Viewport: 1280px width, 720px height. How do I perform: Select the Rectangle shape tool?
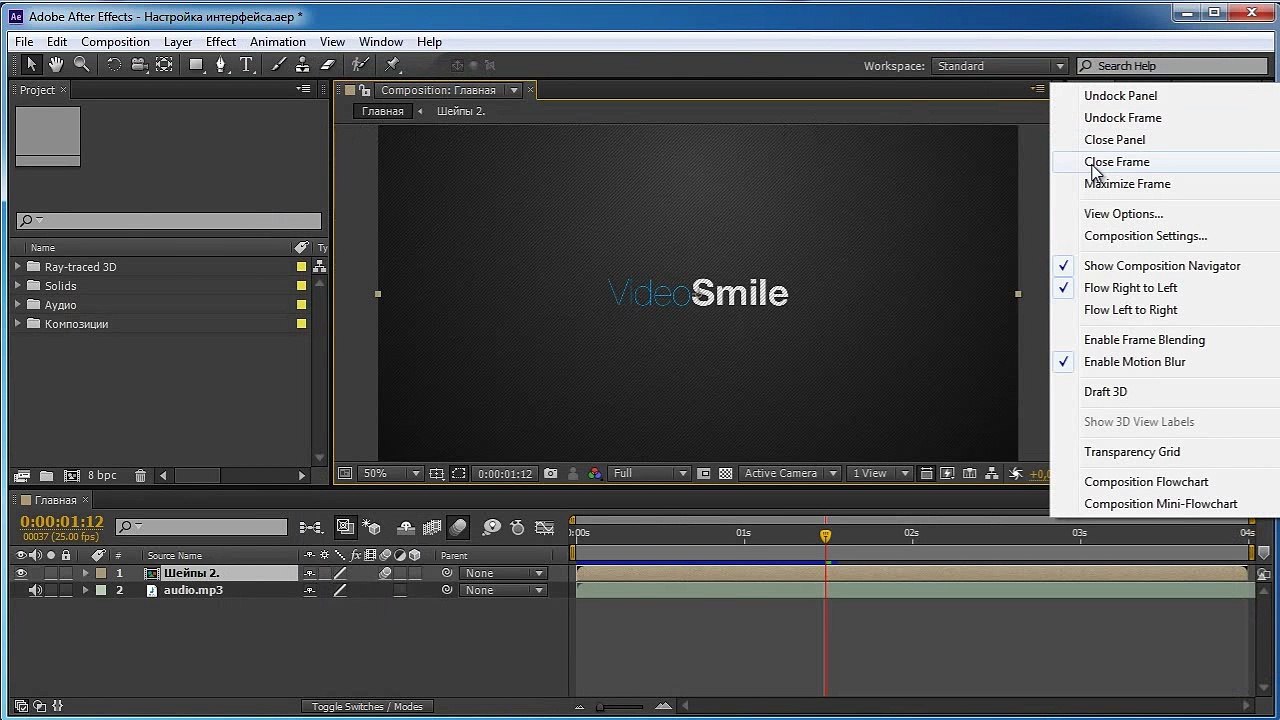197,65
